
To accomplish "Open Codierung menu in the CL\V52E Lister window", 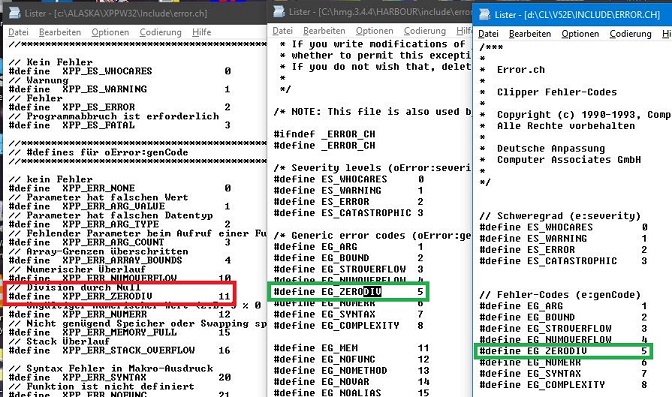I will [x=630, y=34].
